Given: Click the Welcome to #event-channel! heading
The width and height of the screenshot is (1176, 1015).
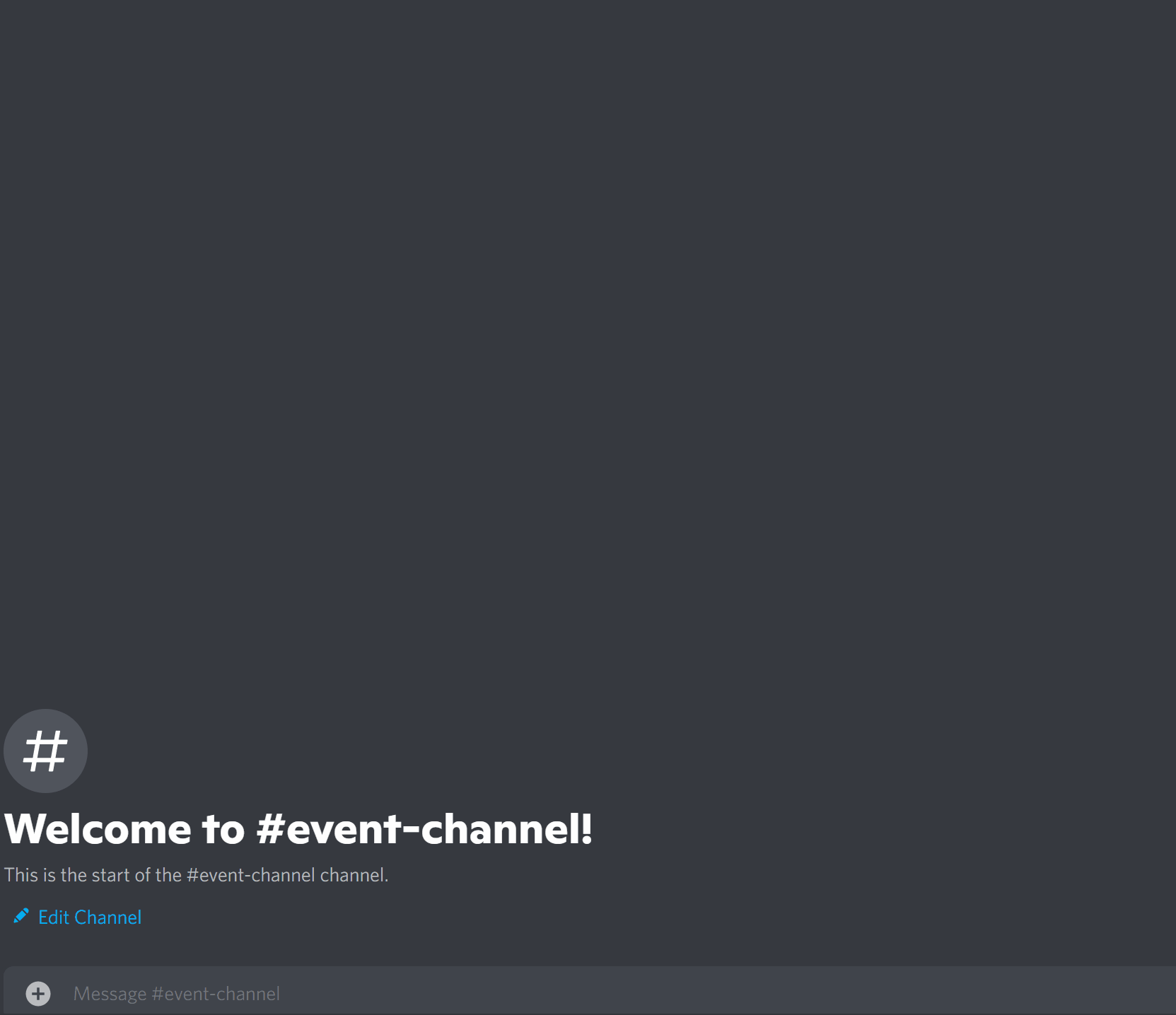Looking at the screenshot, I should (298, 828).
